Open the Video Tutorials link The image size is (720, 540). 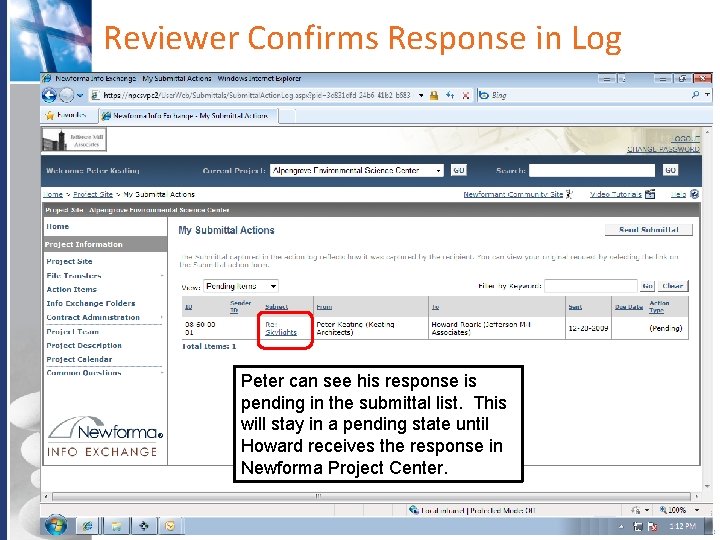click(615, 194)
